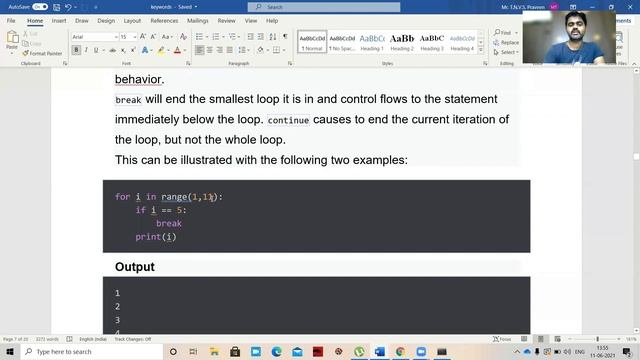Apply the No Spacing style
Viewport: 640px width, 360px height.
pyautogui.click(x=342, y=42)
